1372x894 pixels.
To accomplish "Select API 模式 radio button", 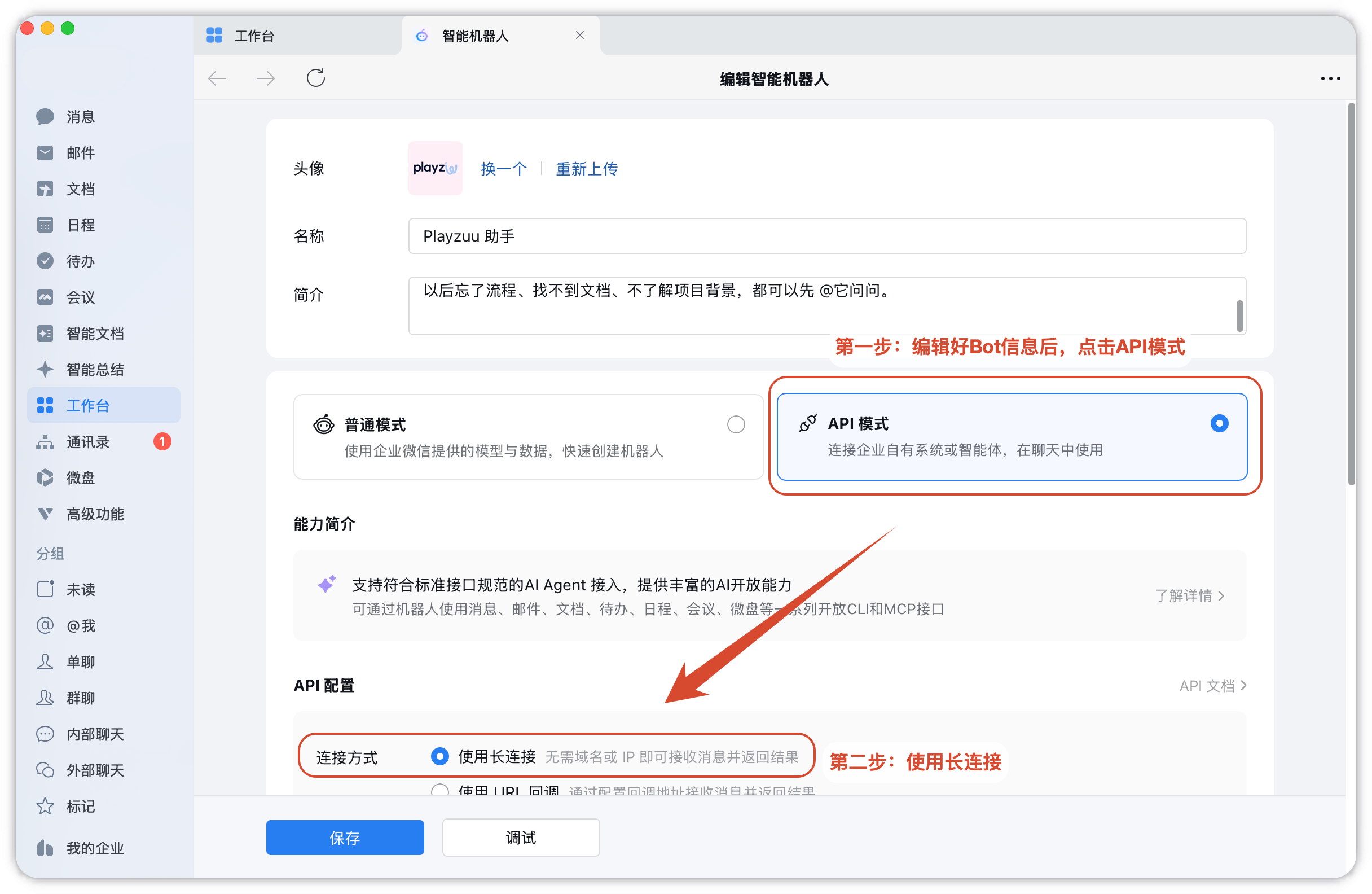I will (x=1219, y=423).
